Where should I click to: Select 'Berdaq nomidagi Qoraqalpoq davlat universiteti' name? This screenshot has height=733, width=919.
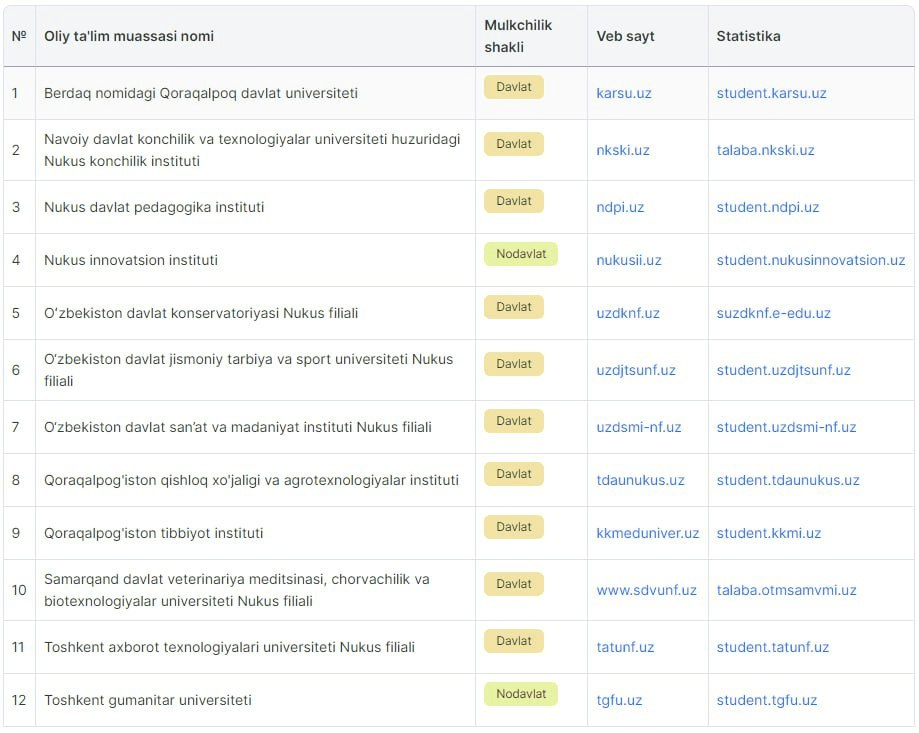[x=200, y=93]
